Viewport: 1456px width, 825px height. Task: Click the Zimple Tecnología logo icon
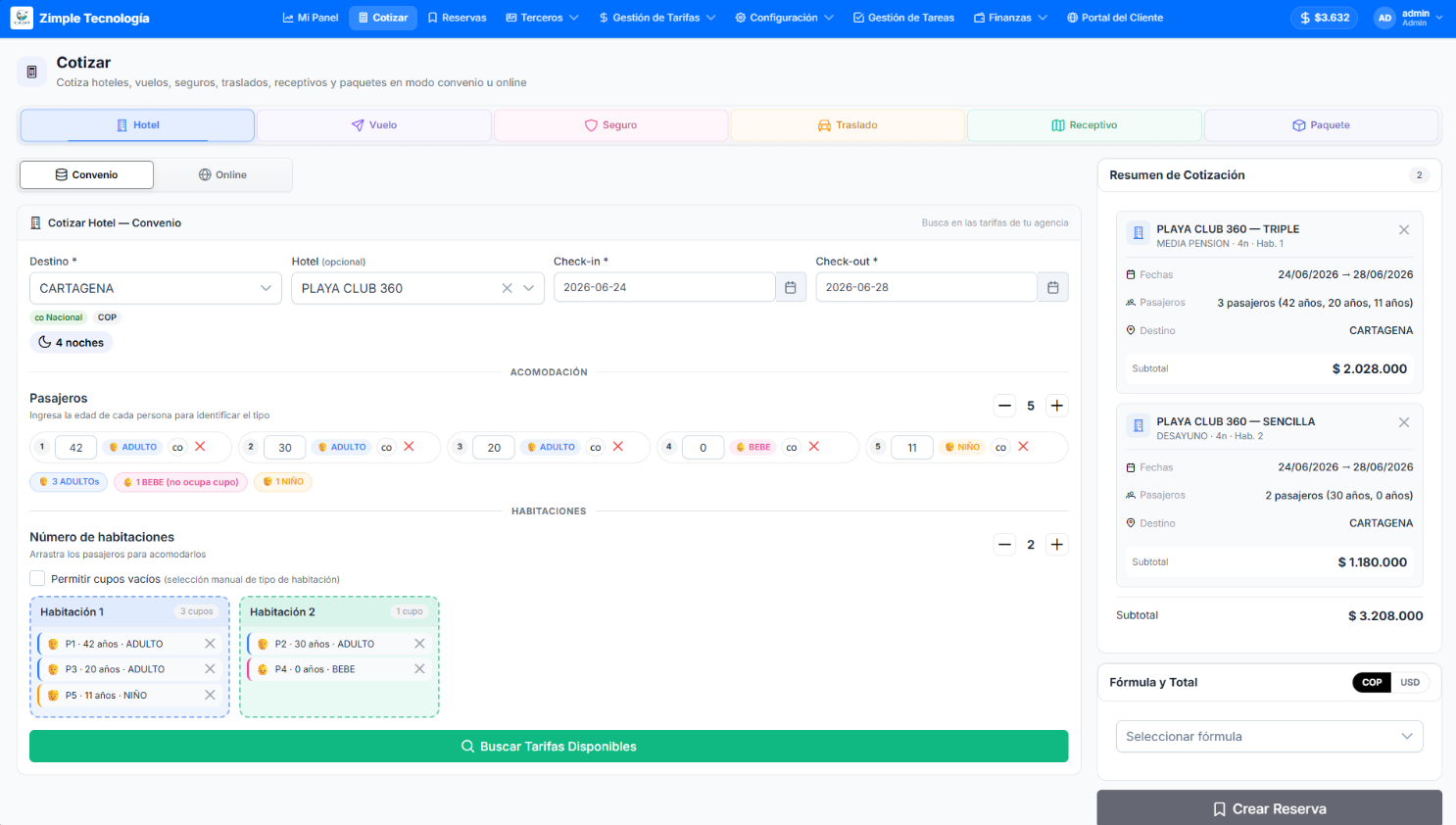coord(22,18)
